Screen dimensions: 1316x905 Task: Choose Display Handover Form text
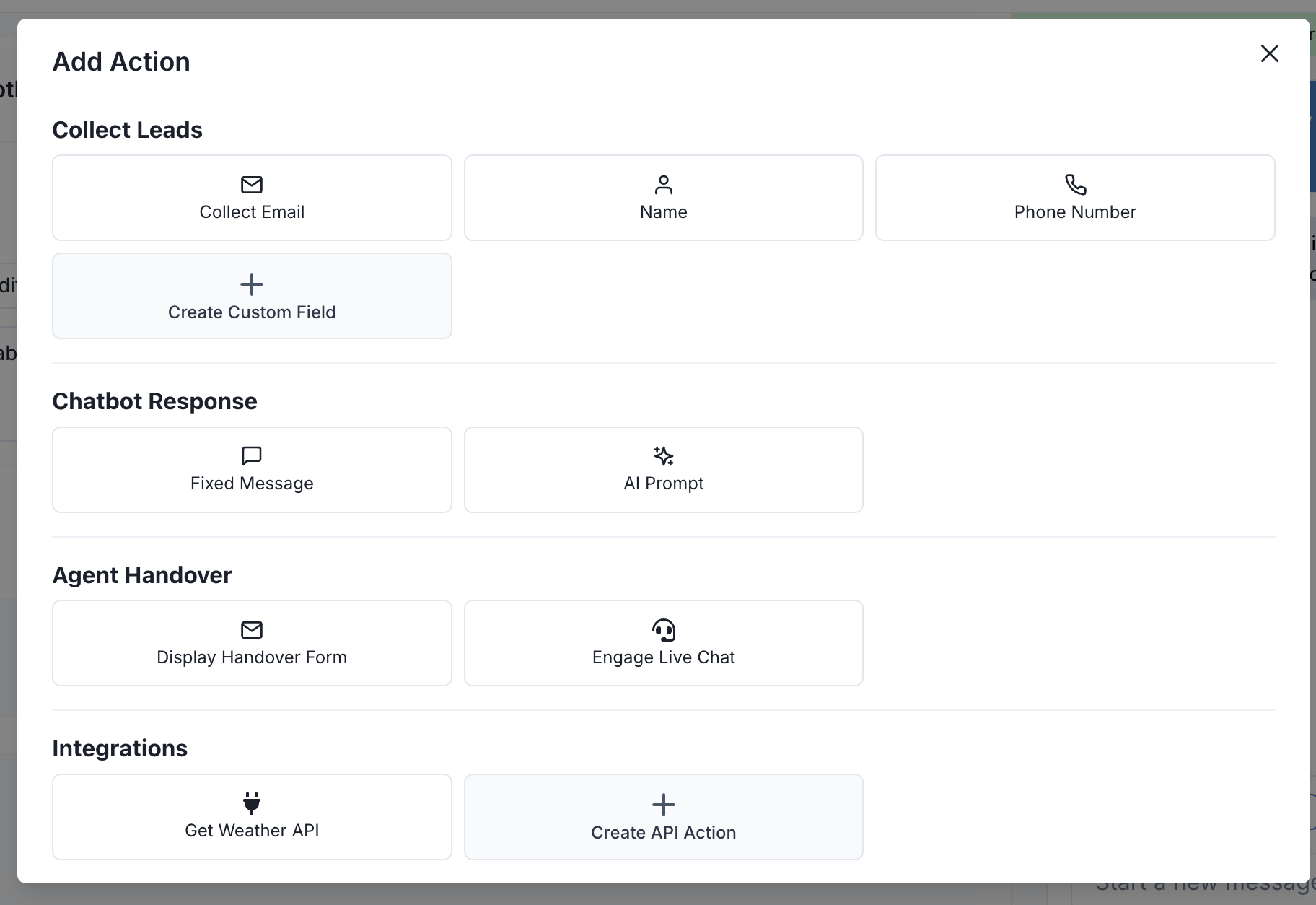pos(252,657)
